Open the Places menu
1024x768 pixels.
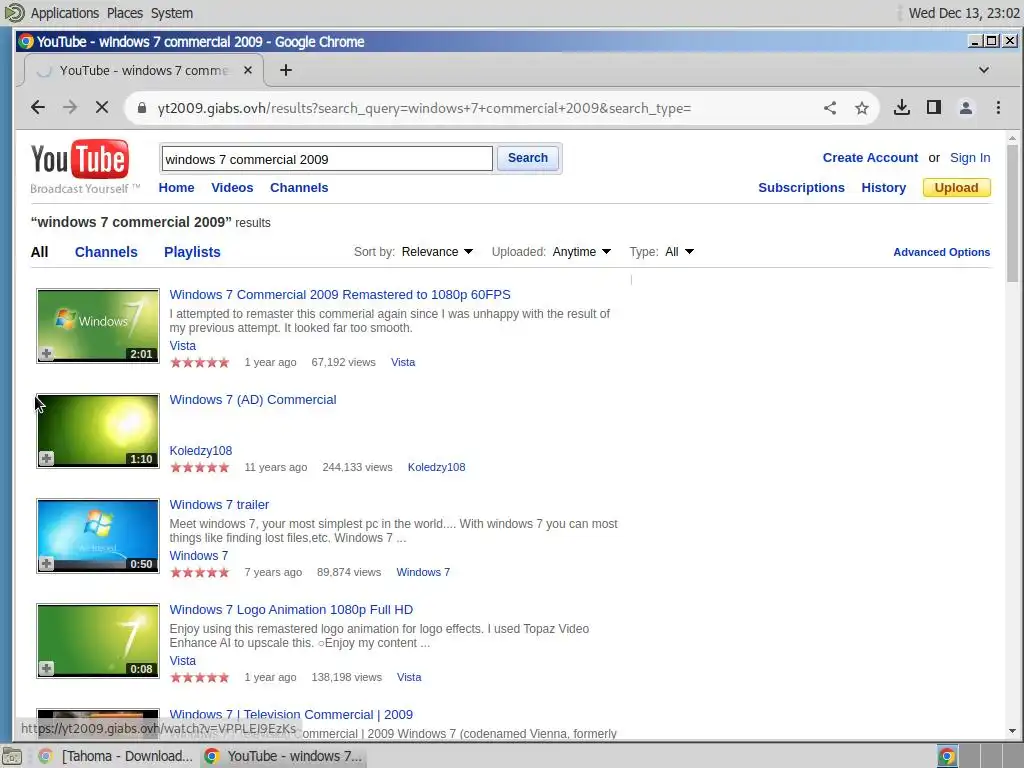[125, 13]
